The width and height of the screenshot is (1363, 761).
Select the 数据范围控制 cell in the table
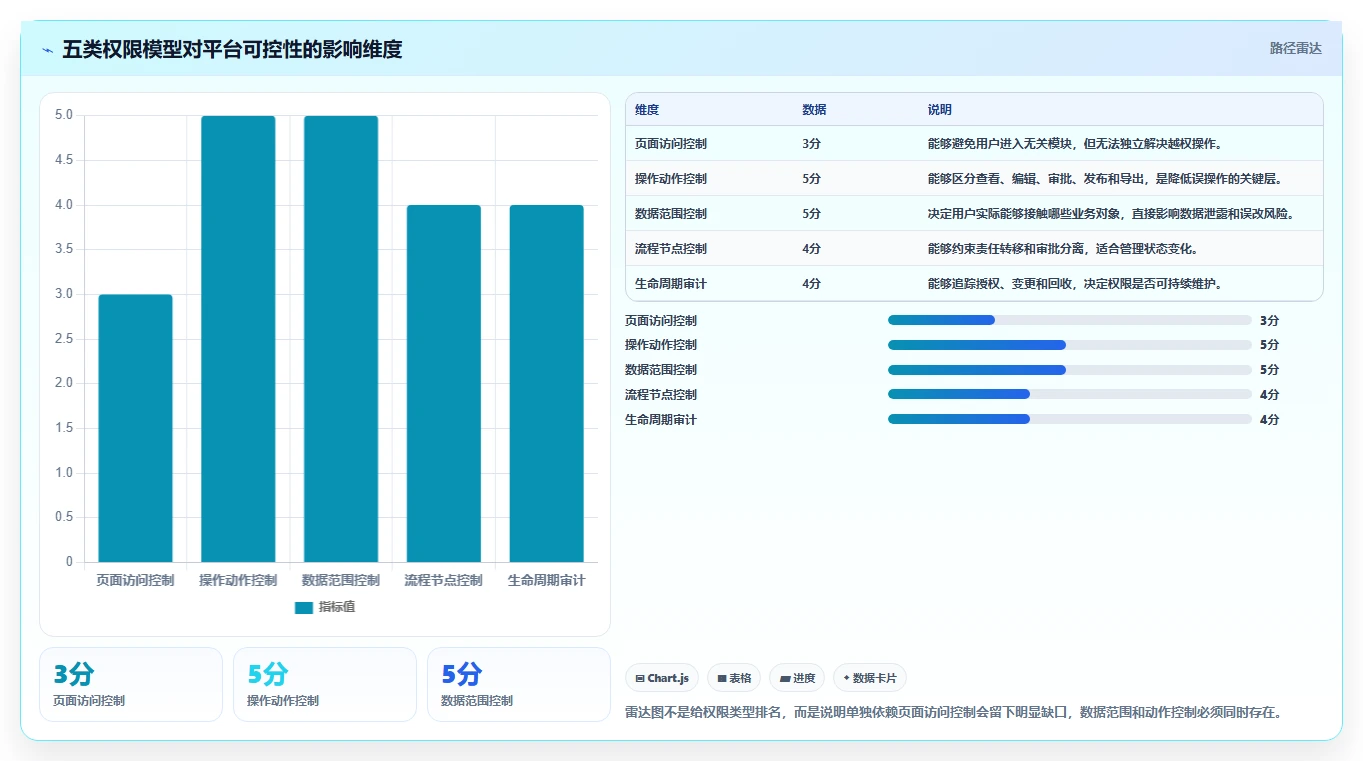point(671,214)
